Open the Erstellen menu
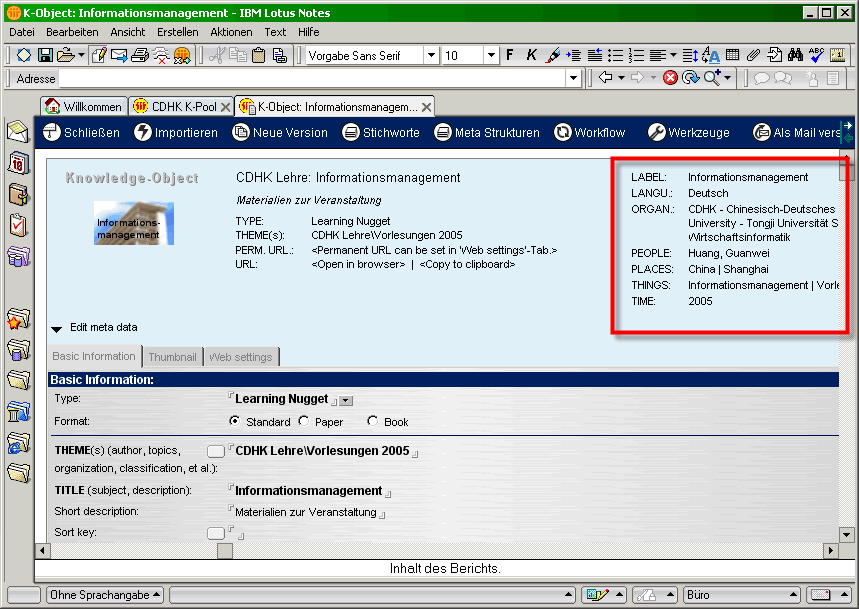The image size is (859, 609). [177, 32]
